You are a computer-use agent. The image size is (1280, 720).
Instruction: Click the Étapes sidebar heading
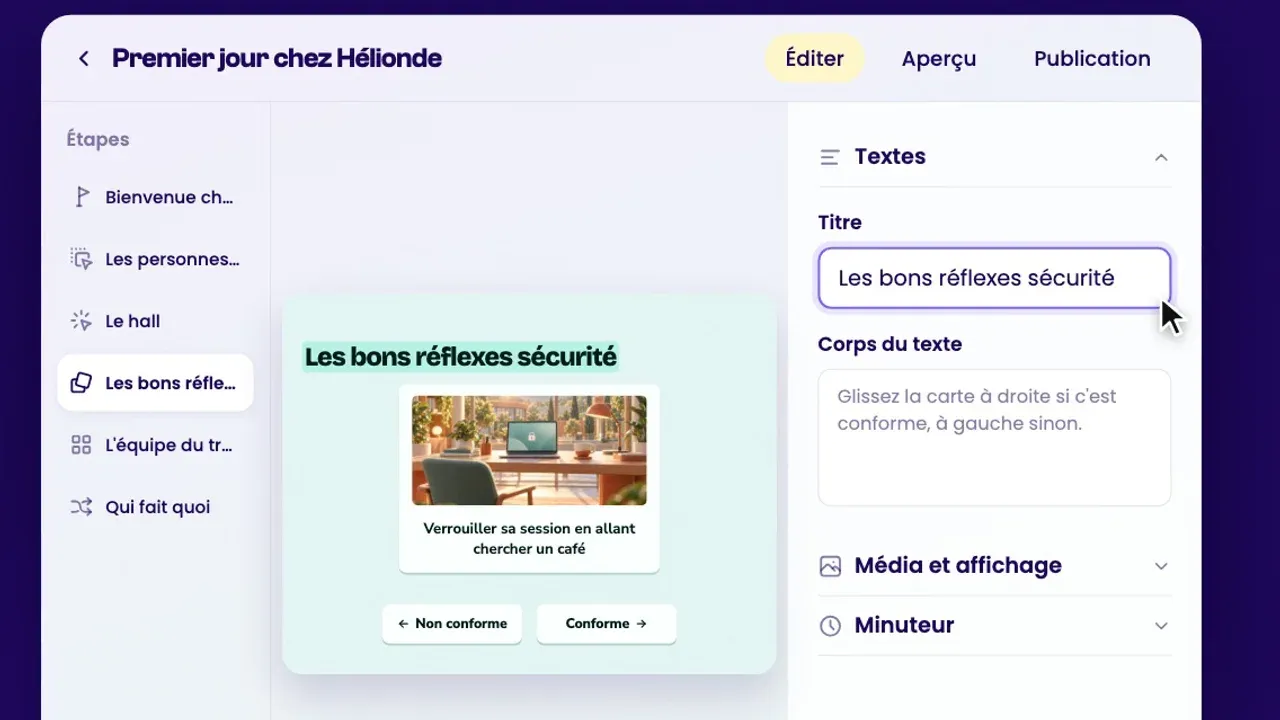pos(98,139)
